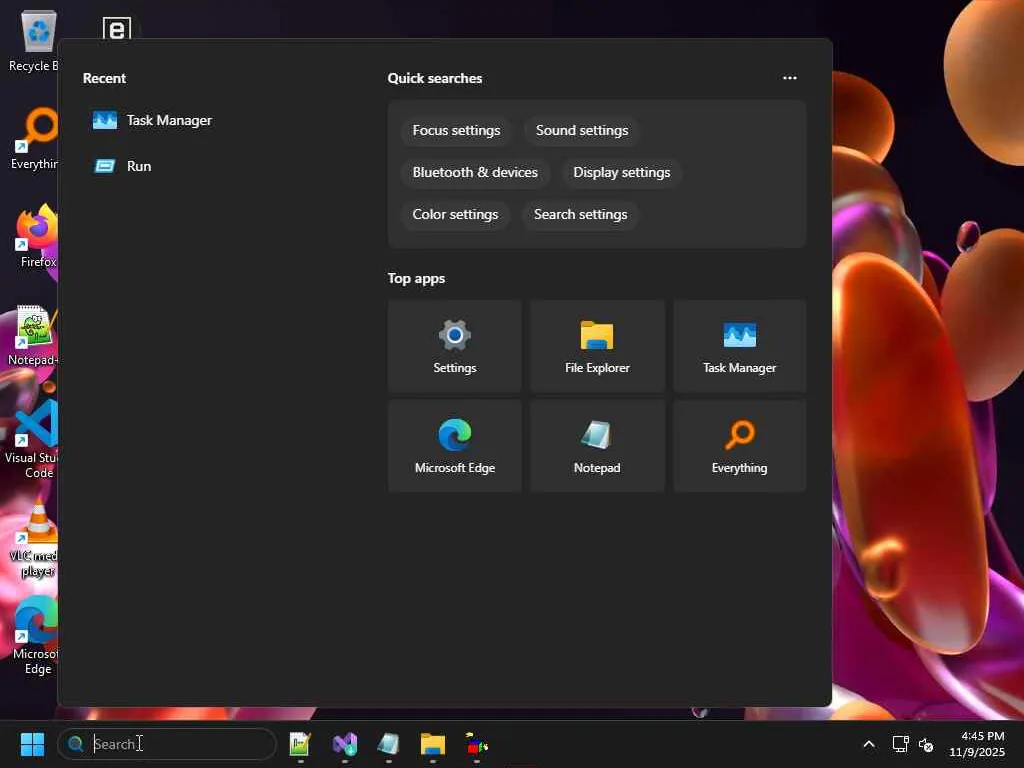Launch Task Manager tile in Top apps
The height and width of the screenshot is (768, 1024).
tap(739, 346)
